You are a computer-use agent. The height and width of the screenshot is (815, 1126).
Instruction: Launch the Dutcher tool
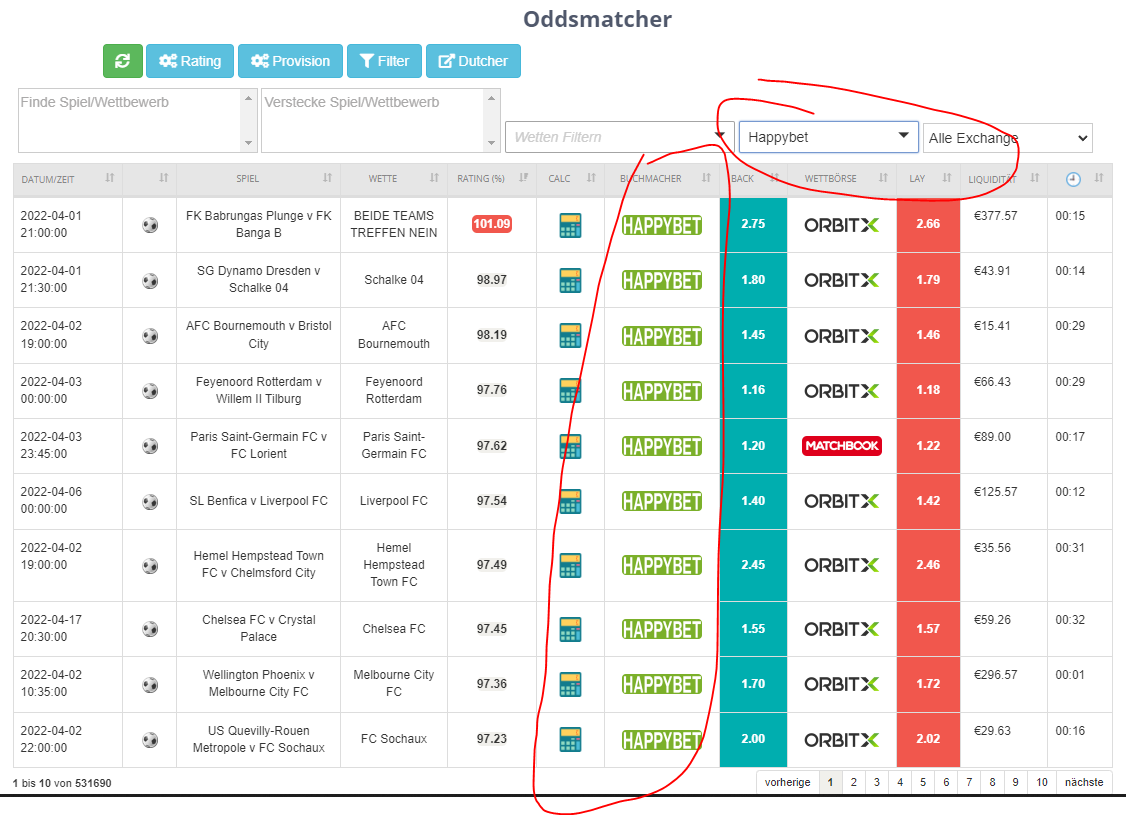click(x=473, y=61)
